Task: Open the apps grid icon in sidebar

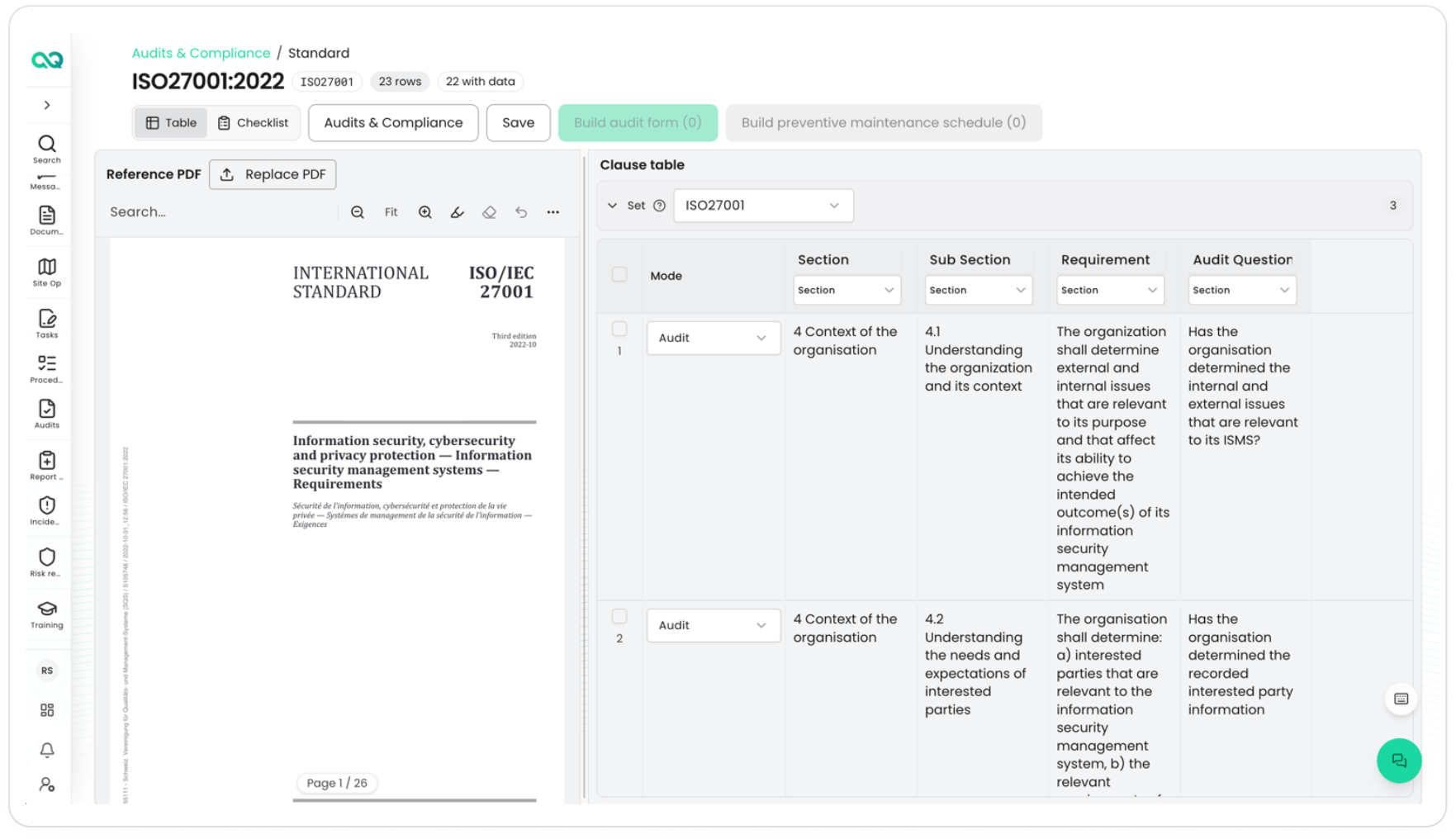Action: (47, 710)
